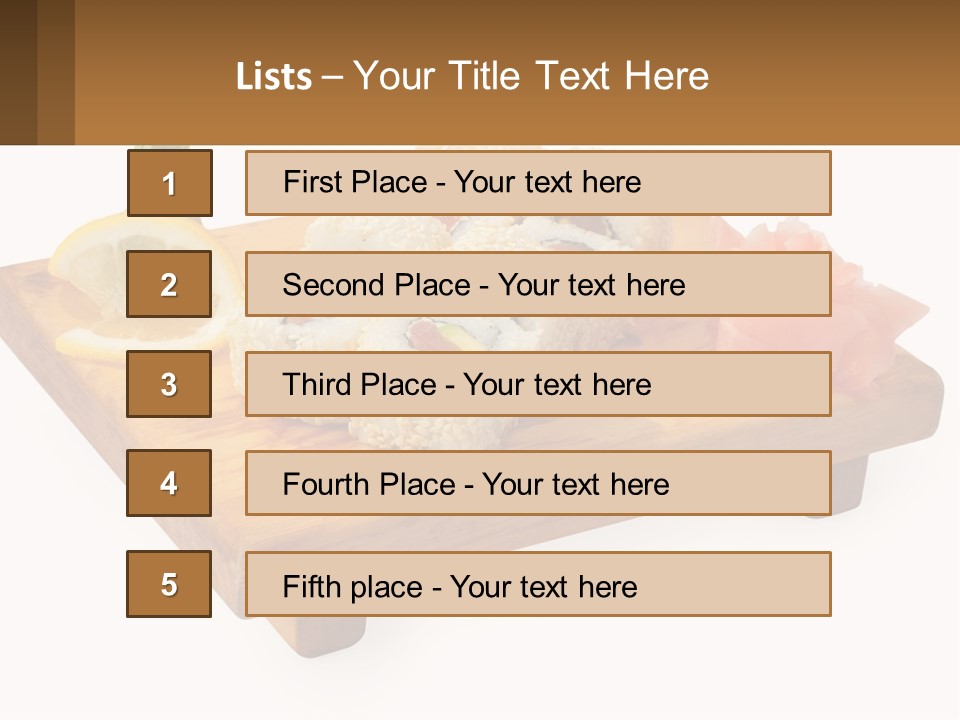Select the number 4 square
The width and height of the screenshot is (960, 720).
(x=169, y=484)
